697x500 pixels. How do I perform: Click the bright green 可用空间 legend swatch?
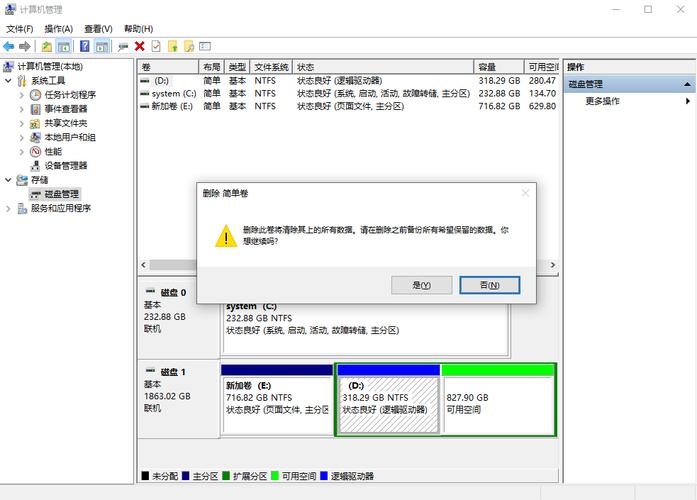[275, 476]
